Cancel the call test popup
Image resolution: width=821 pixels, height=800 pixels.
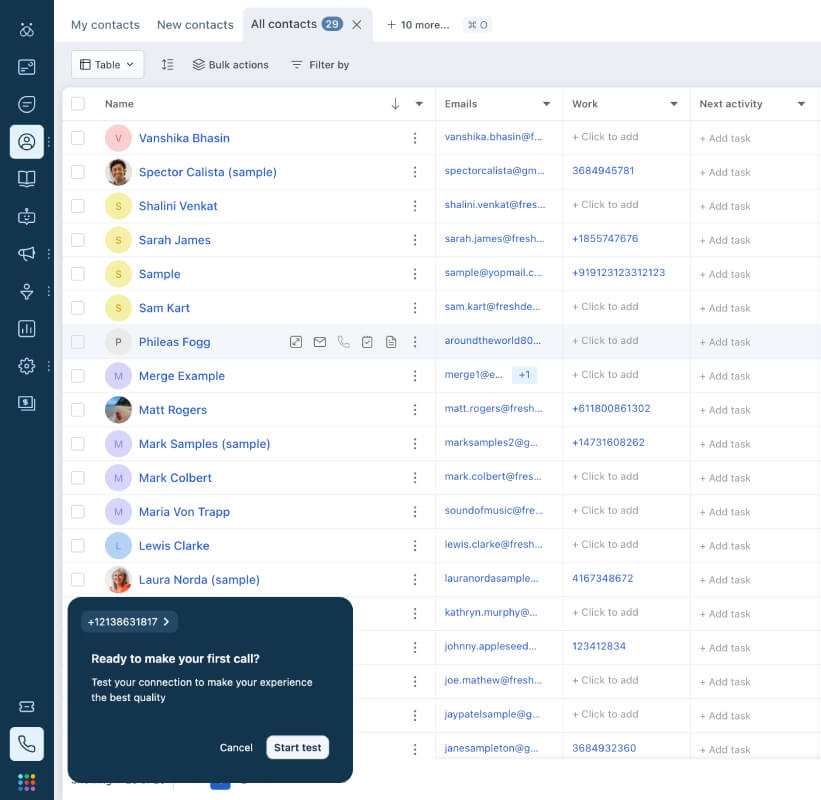236,748
